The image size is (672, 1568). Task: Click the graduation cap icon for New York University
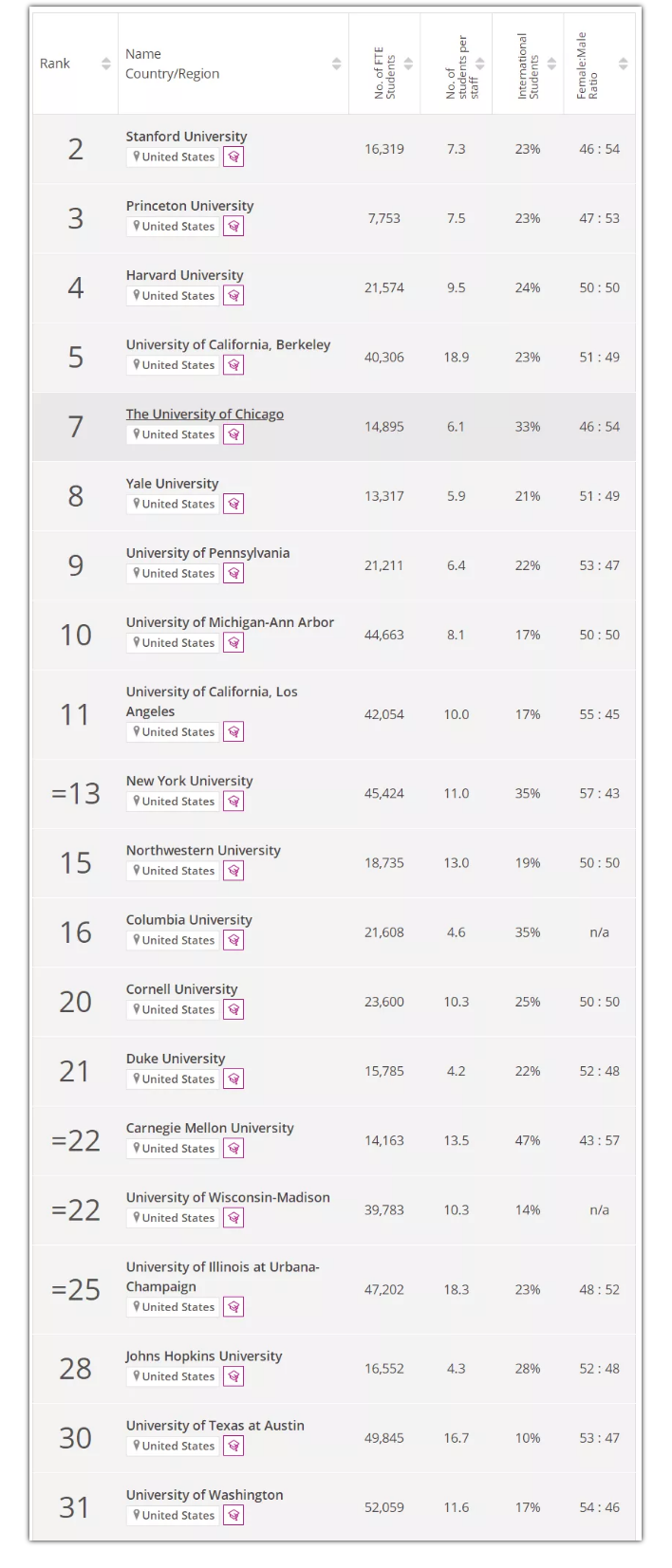(x=233, y=802)
